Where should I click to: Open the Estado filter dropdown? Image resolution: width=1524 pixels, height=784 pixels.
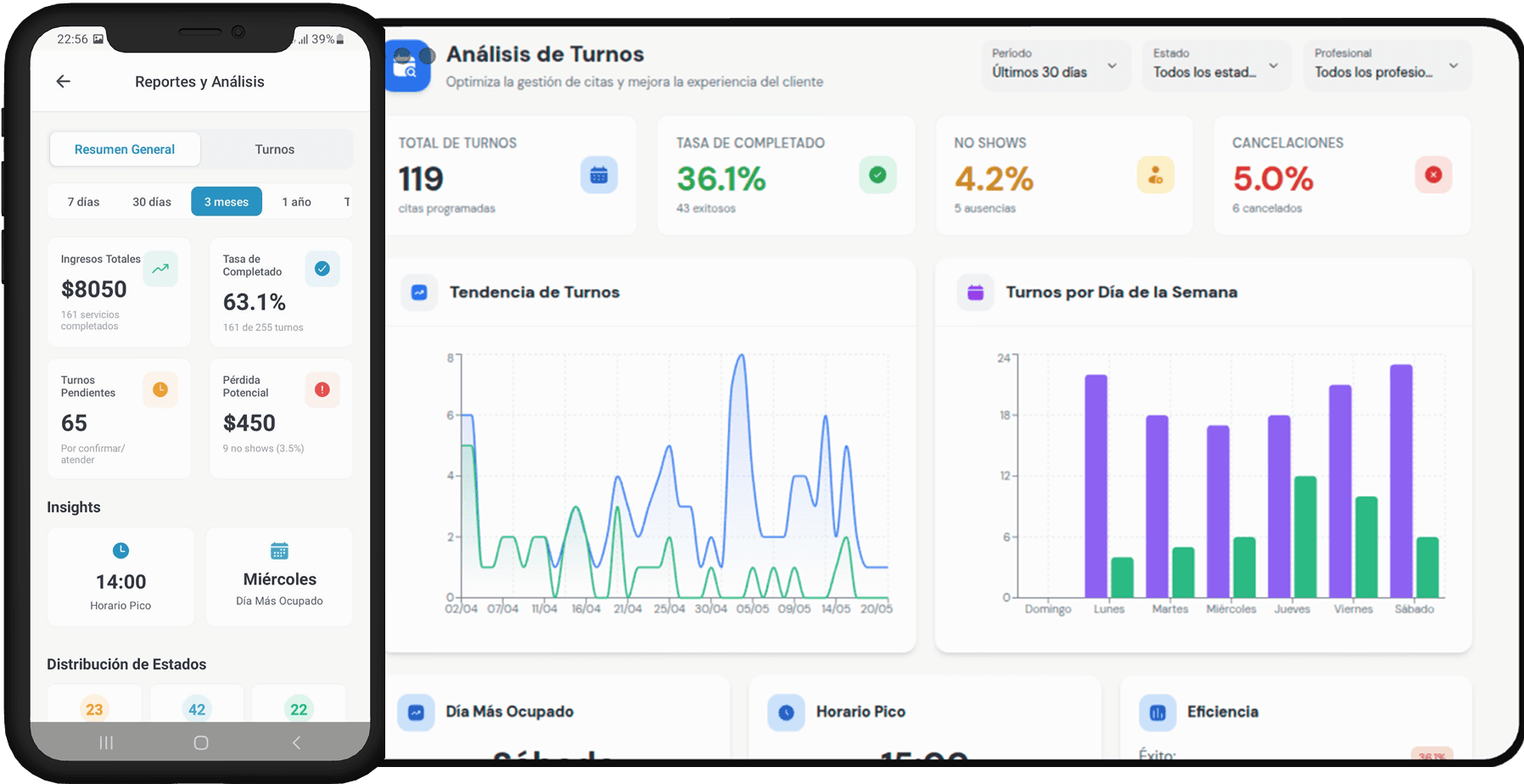click(1216, 64)
